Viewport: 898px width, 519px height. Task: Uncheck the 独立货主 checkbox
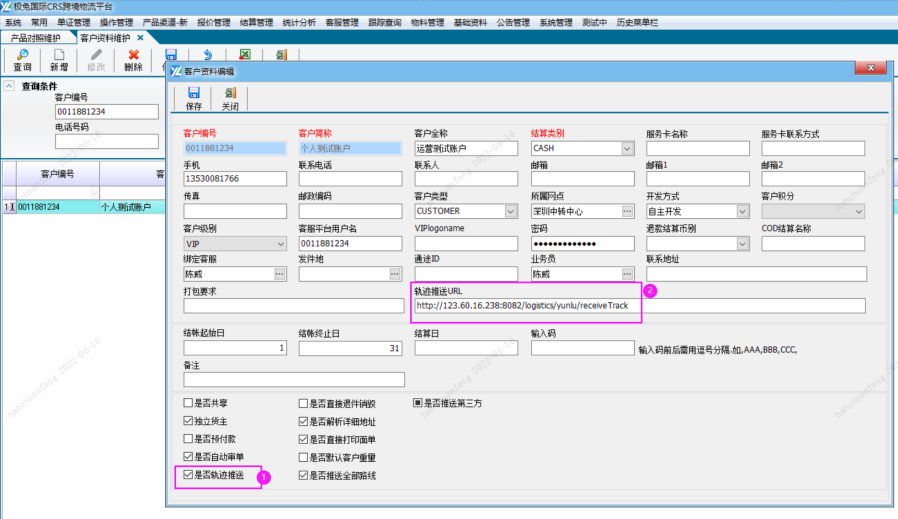[188, 421]
